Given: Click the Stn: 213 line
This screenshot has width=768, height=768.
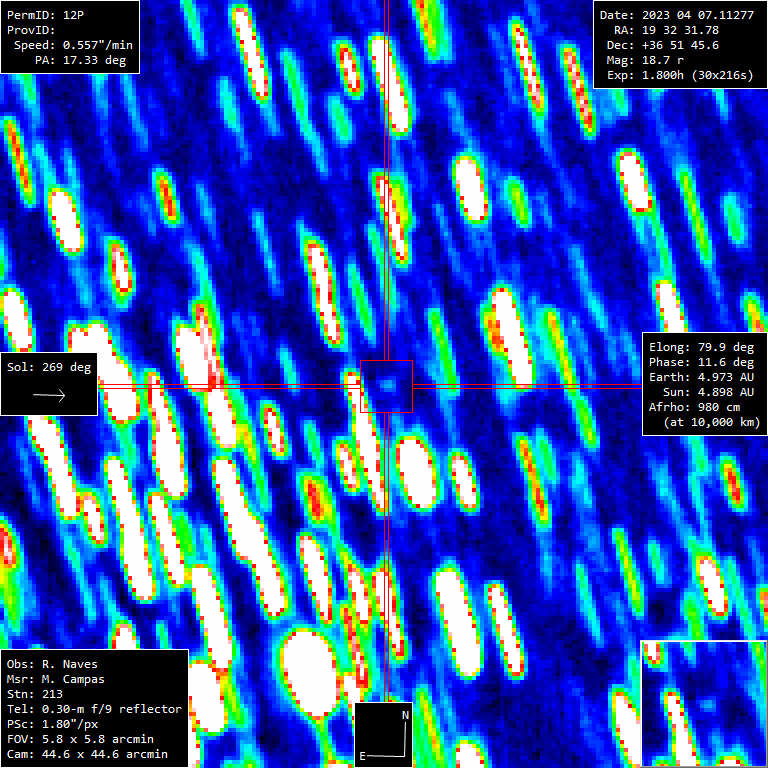Looking at the screenshot, I should (x=34, y=694).
